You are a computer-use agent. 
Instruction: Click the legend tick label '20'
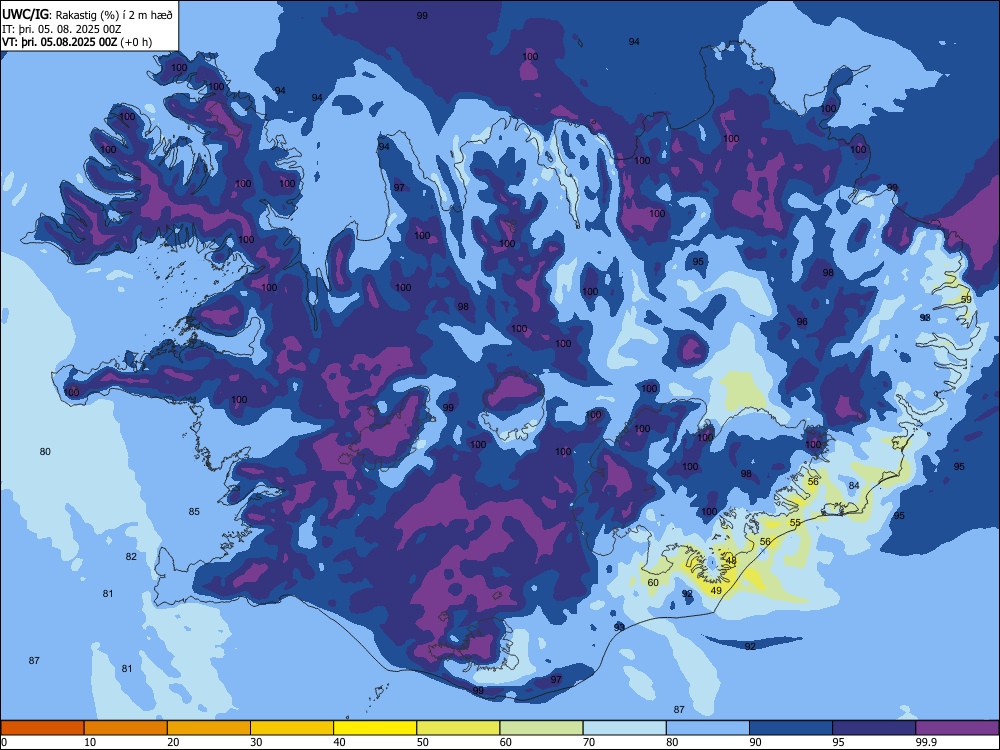tap(173, 742)
